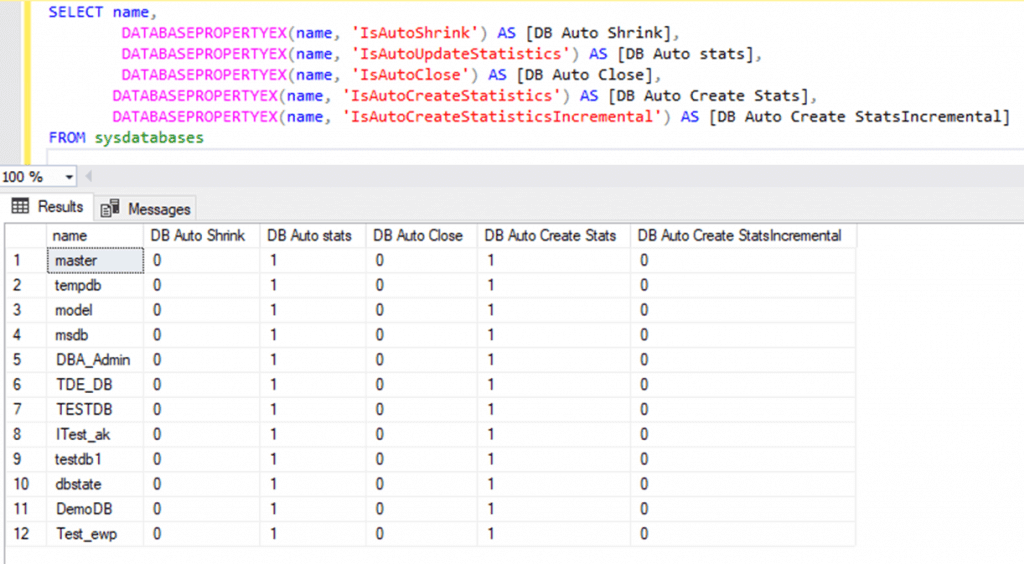Select the DB Auto stats column header
Screen dimensions: 1024x564
pos(309,236)
